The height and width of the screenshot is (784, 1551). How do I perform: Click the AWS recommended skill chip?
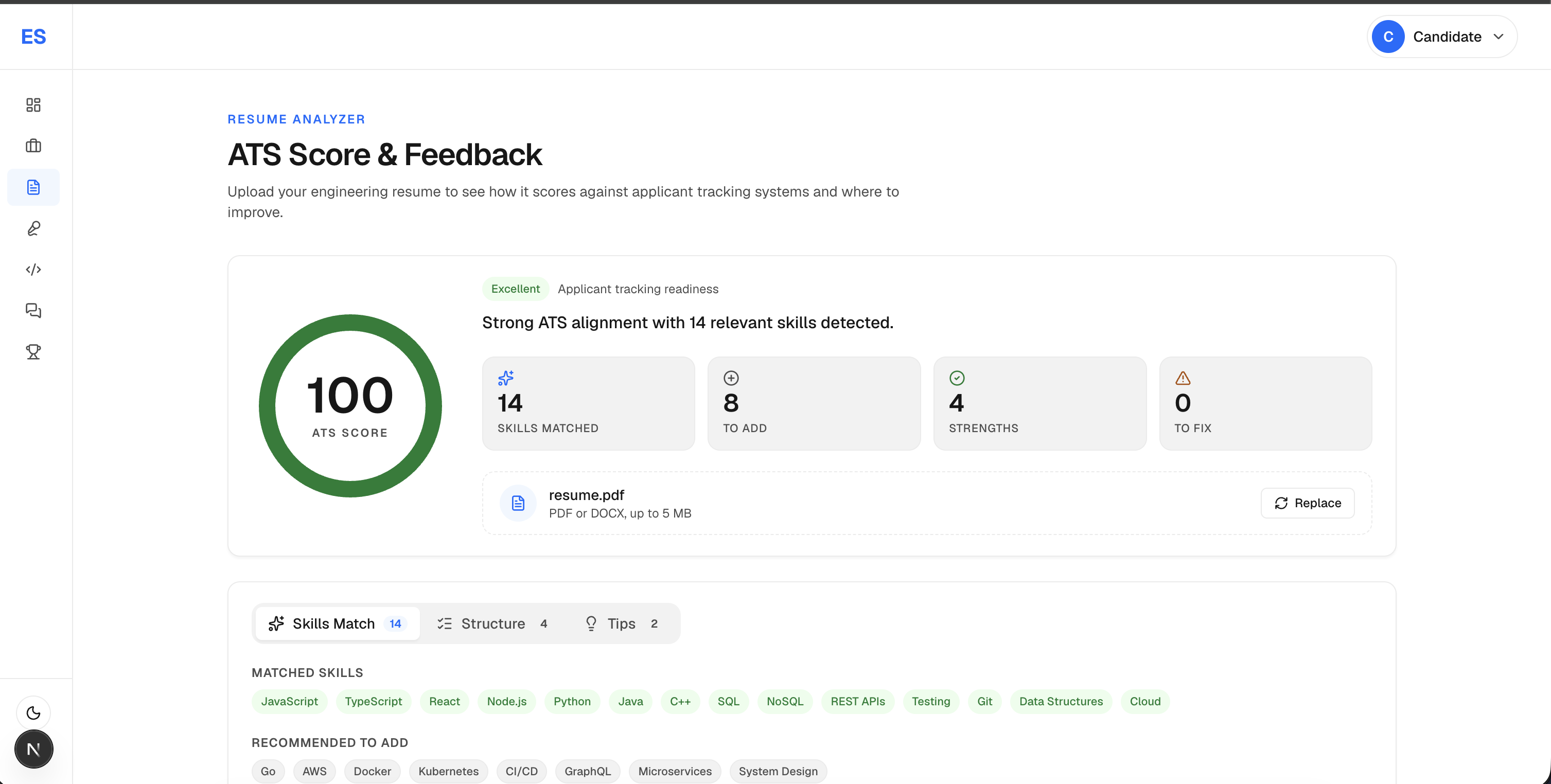click(x=314, y=771)
